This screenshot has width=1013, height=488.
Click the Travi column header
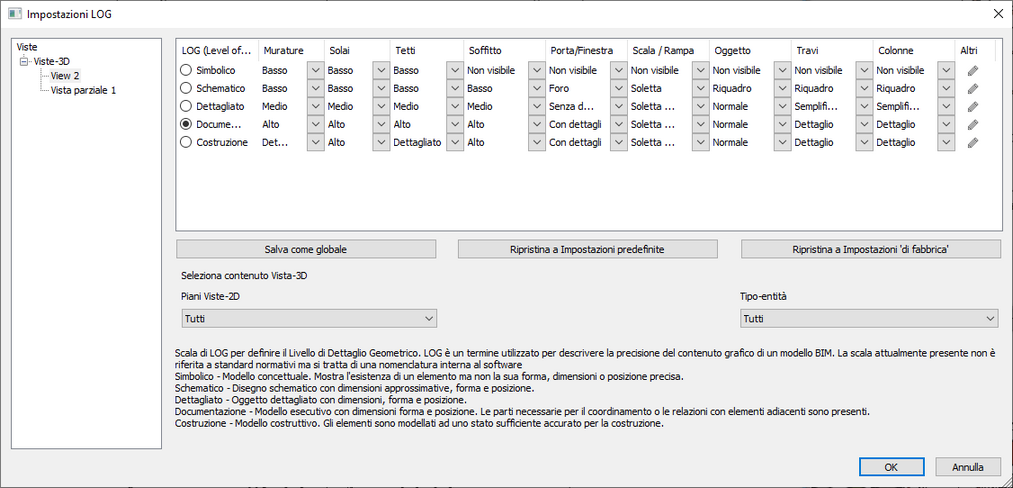832,50
